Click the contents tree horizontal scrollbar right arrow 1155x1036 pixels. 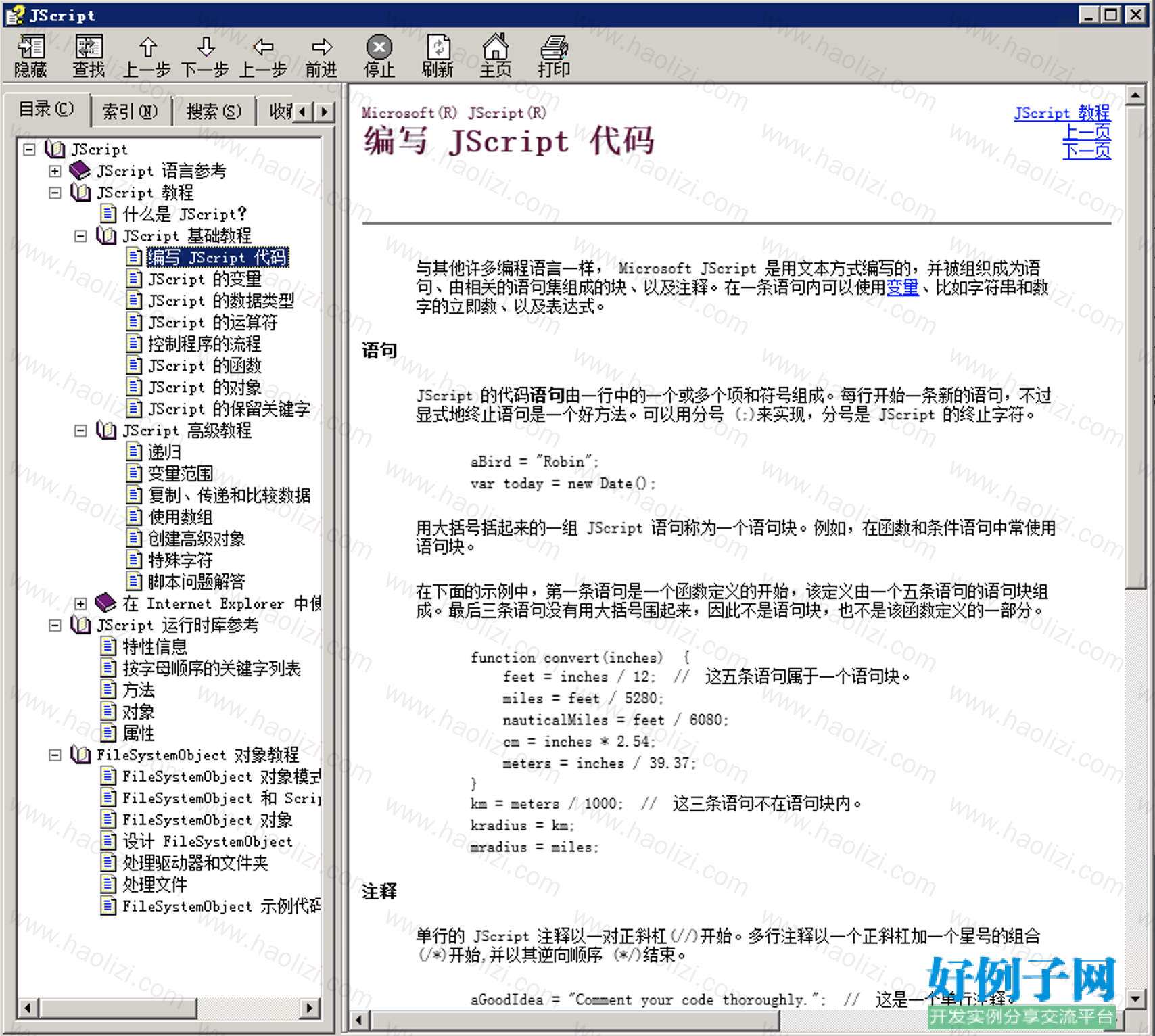[x=310, y=1008]
